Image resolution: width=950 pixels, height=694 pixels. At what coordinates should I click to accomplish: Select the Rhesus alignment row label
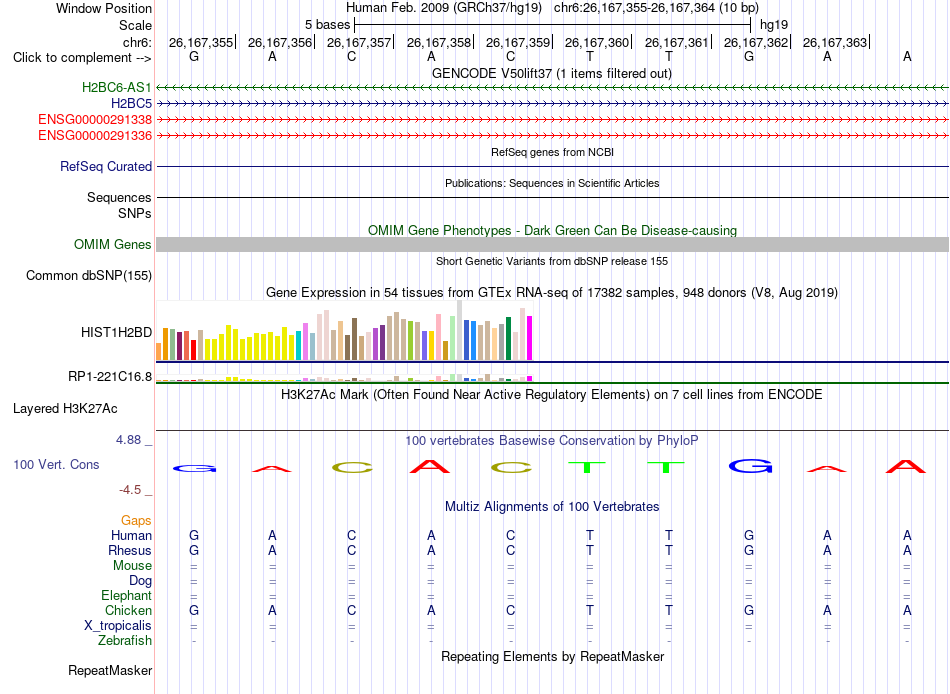coord(130,550)
